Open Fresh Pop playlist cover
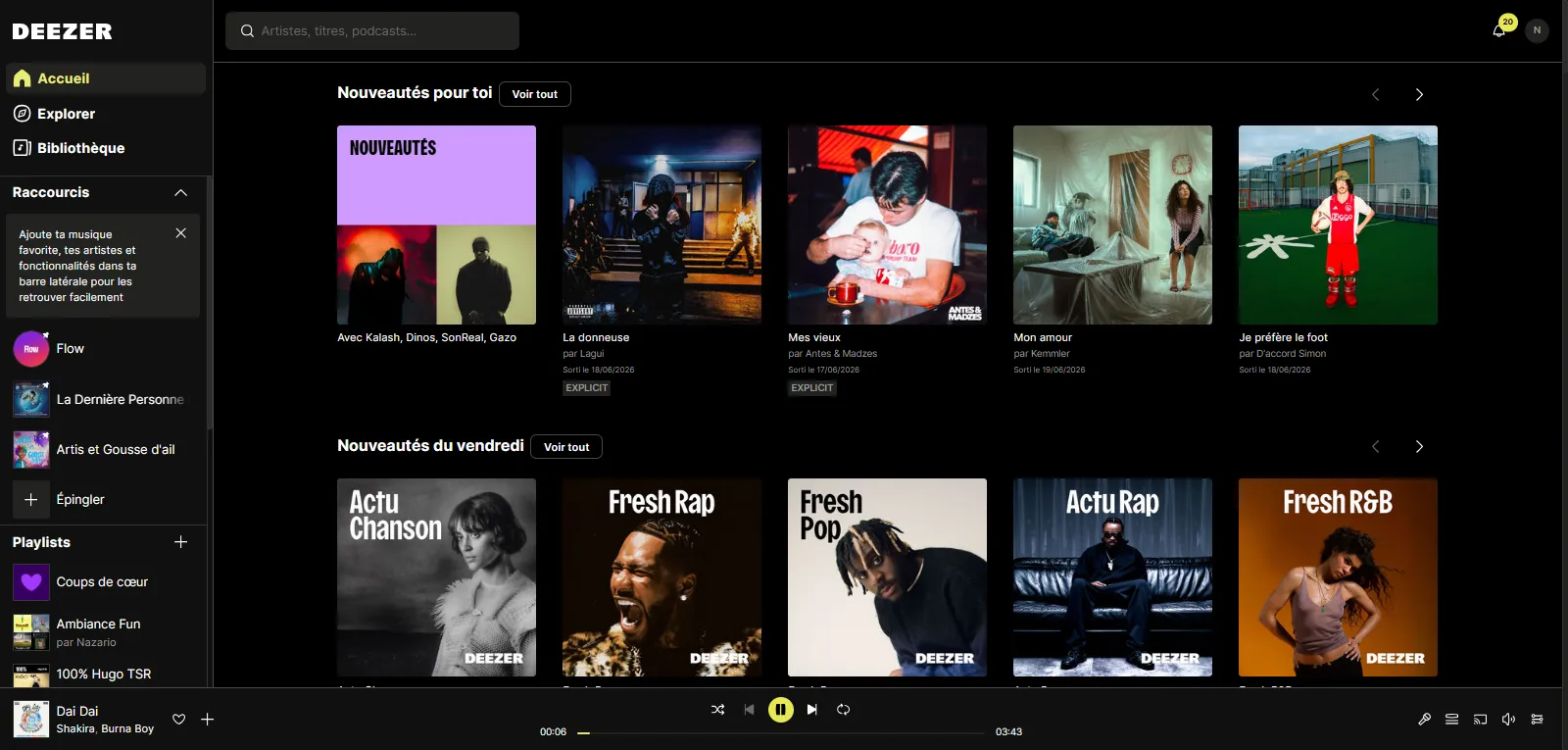The height and width of the screenshot is (750, 1568). (887, 577)
